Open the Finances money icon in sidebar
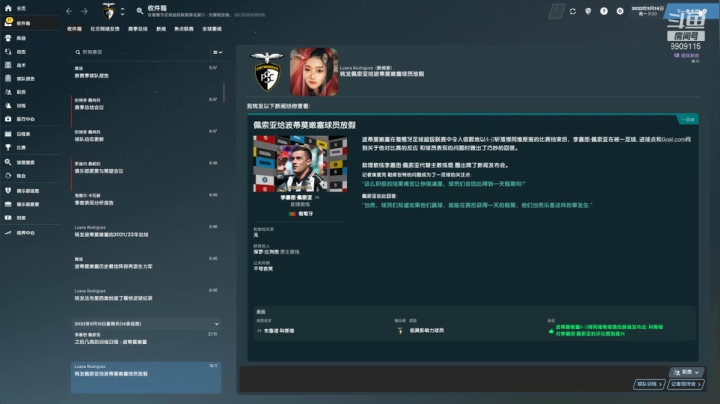Screen dimensions: 720x404 pos(8,218)
